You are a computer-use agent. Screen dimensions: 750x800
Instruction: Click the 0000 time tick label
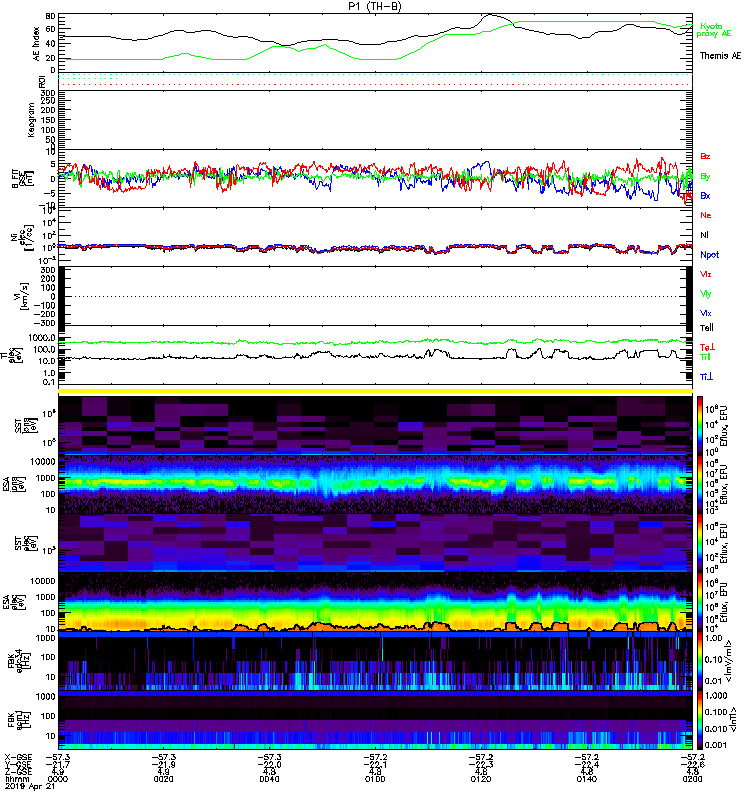click(57, 779)
